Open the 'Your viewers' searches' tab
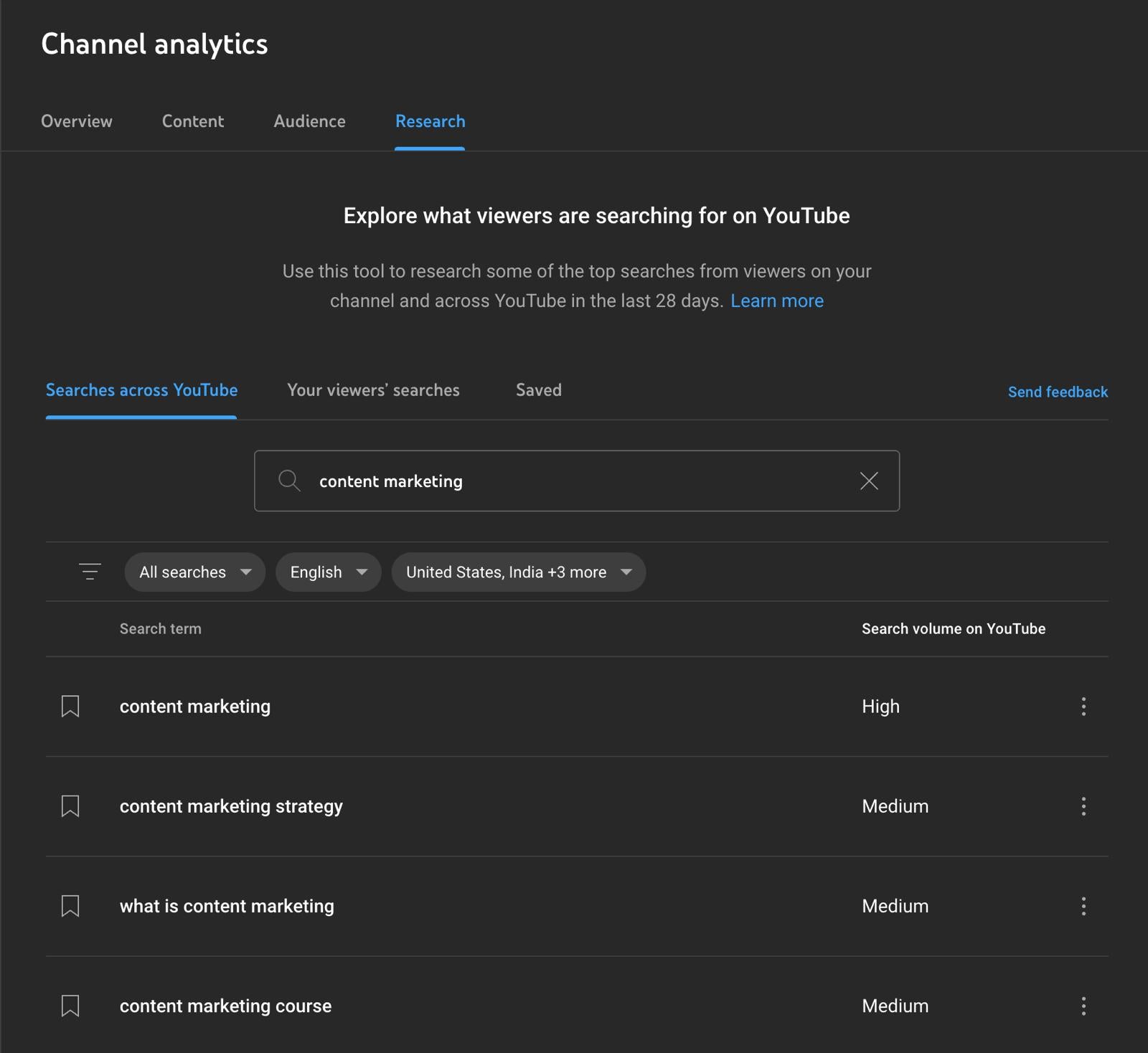This screenshot has height=1053, width=1148. point(373,390)
